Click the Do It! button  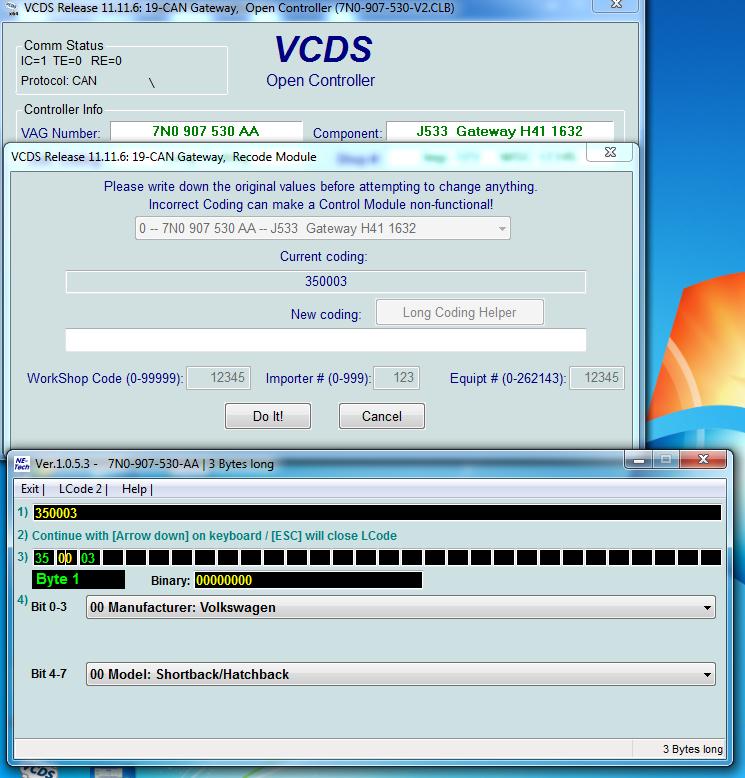pos(268,416)
